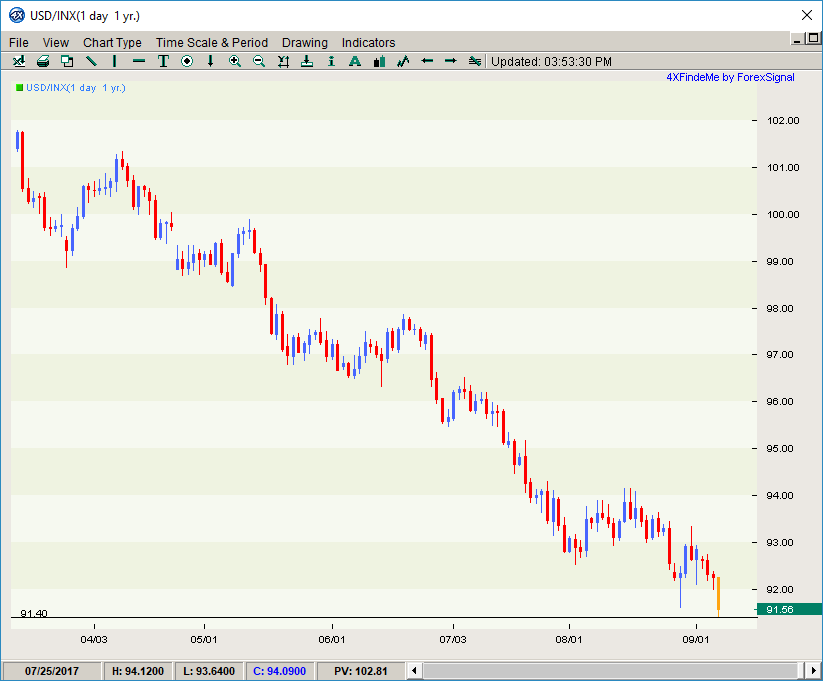Click the green legend square for USD/INX
This screenshot has height=681, width=823.
(19, 88)
